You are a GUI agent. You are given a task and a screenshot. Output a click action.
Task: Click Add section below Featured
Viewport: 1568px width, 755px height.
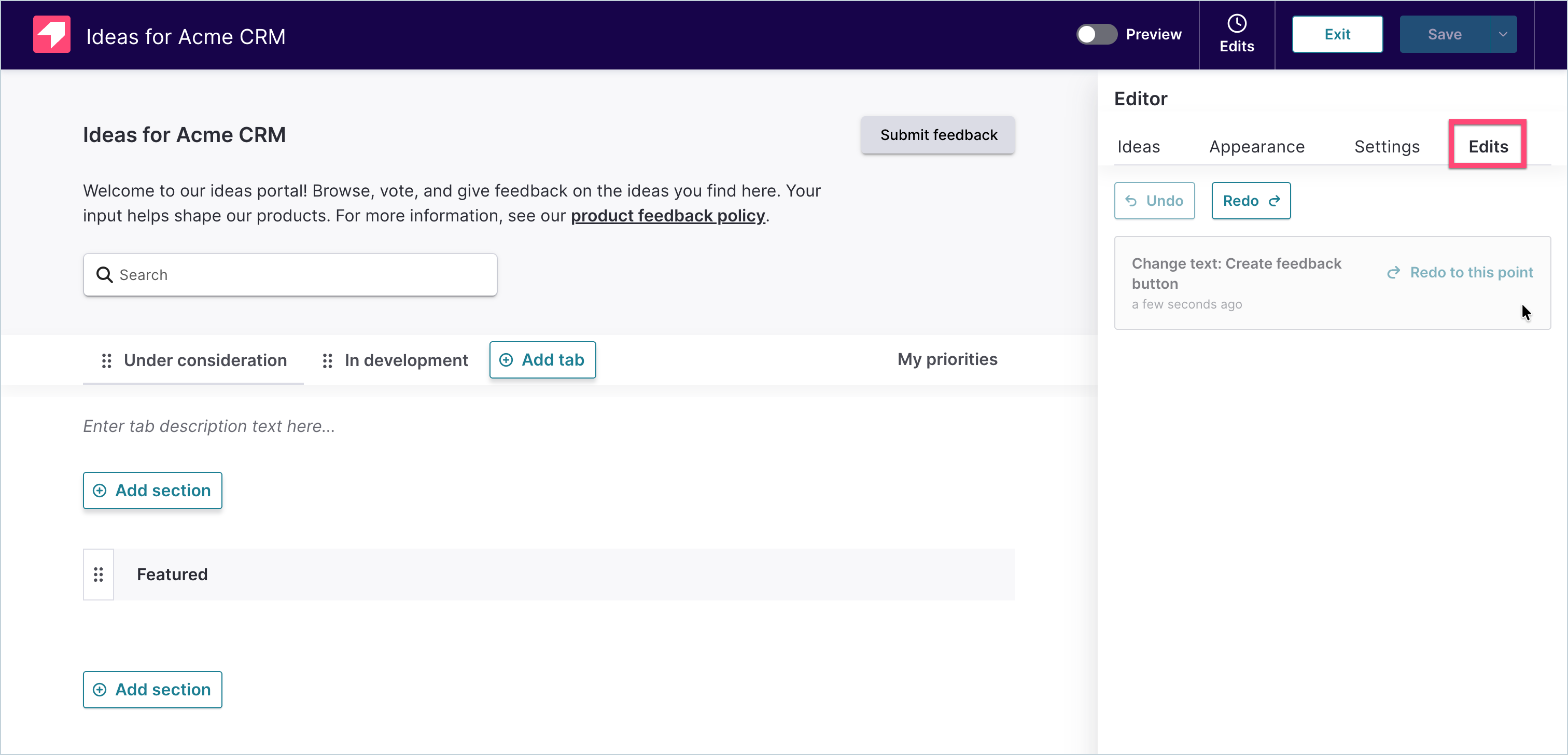coord(152,689)
